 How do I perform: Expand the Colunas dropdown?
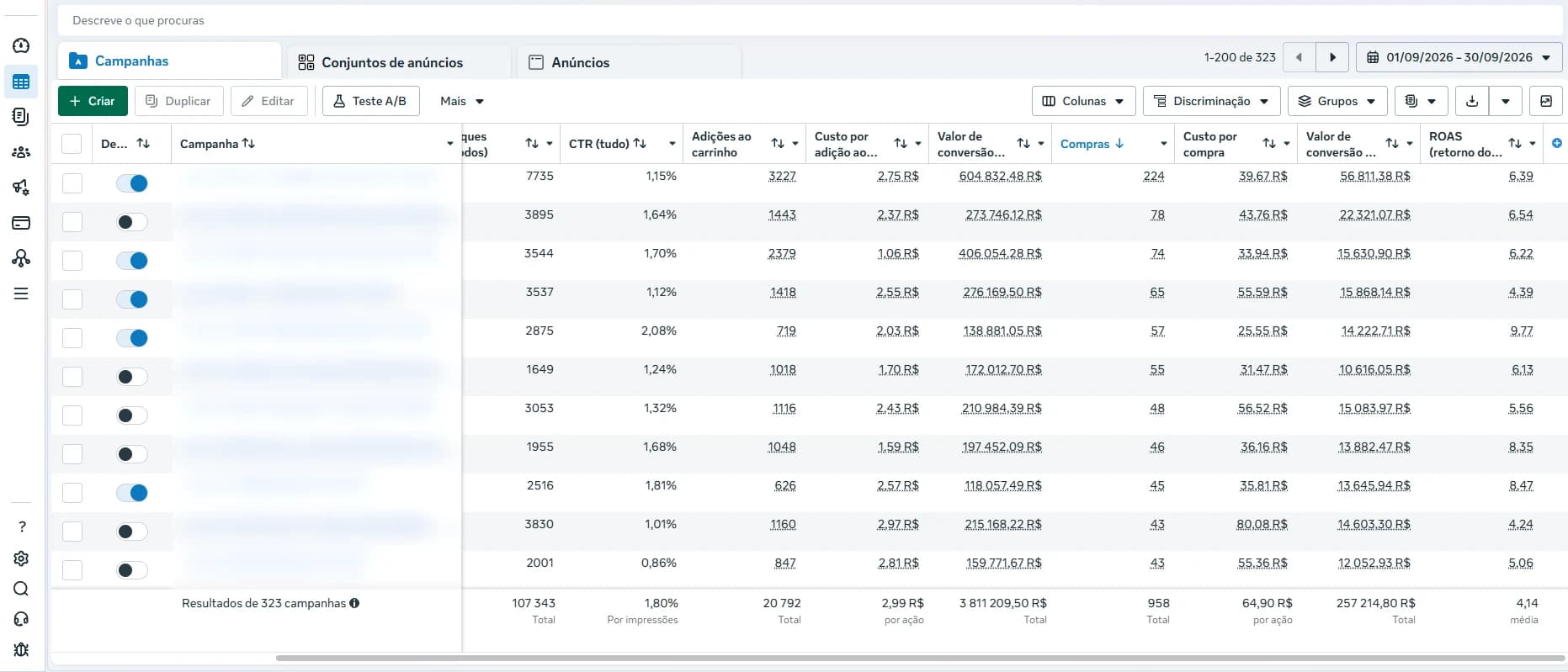[x=1083, y=101]
